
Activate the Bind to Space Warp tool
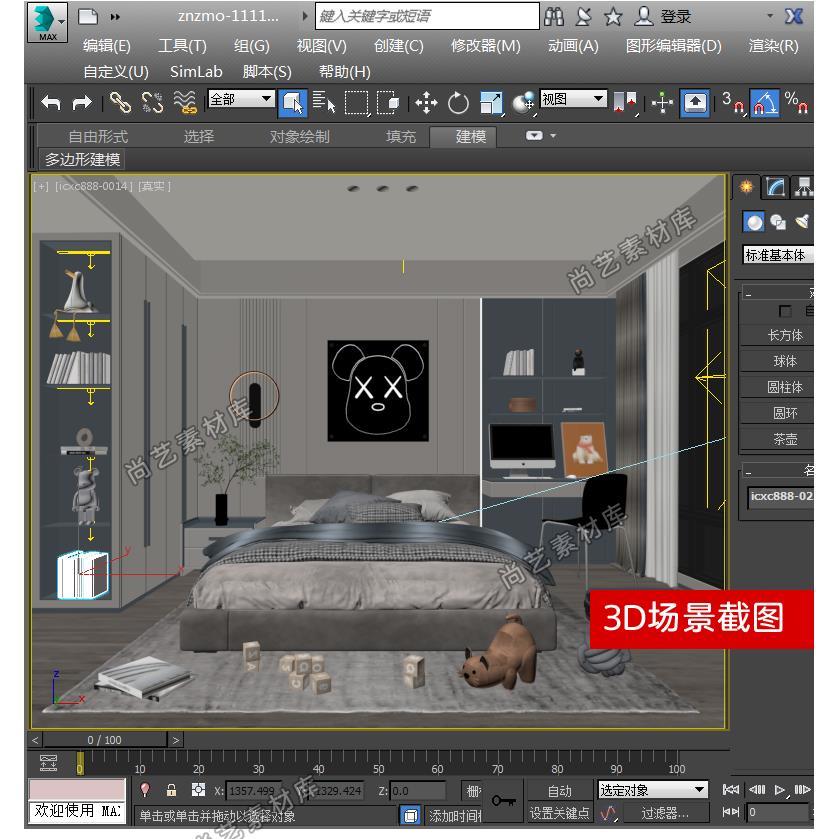point(185,102)
